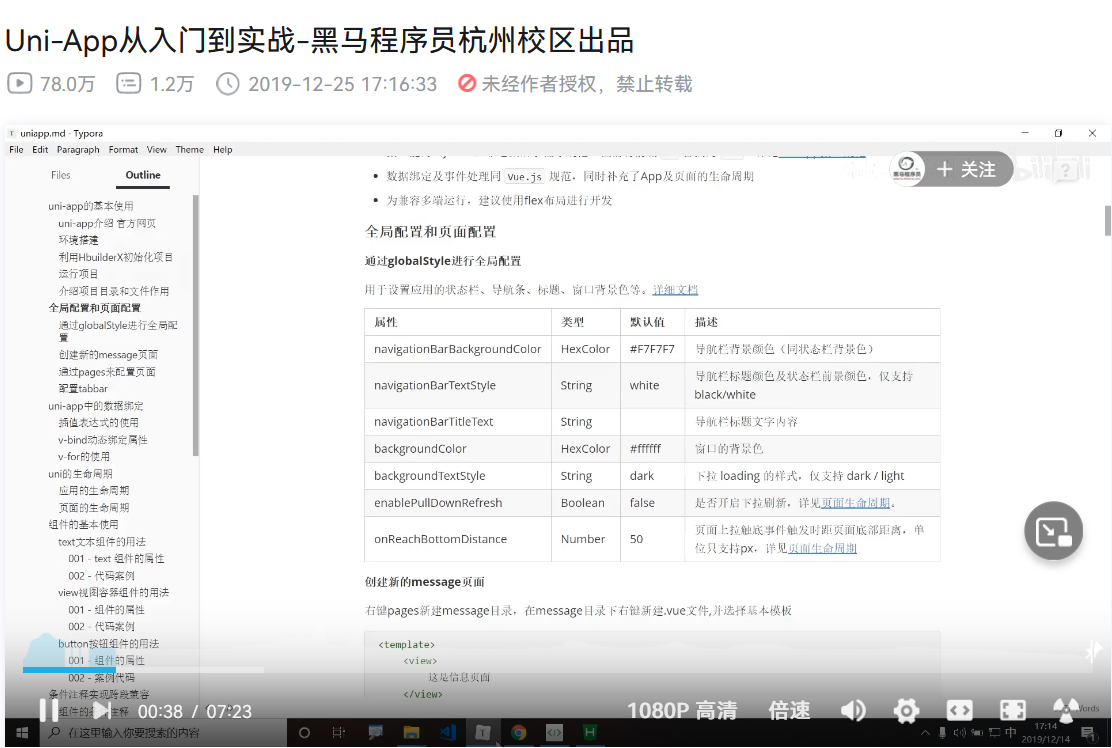Jump to outline item uni-app的基本使用

pos(91,206)
